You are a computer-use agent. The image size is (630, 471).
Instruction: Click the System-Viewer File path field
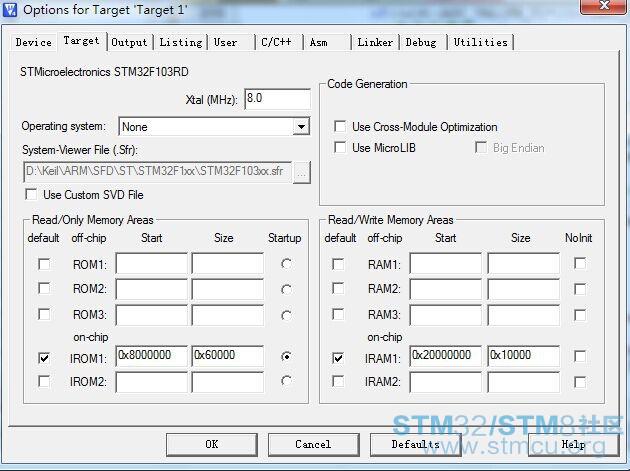158,172
